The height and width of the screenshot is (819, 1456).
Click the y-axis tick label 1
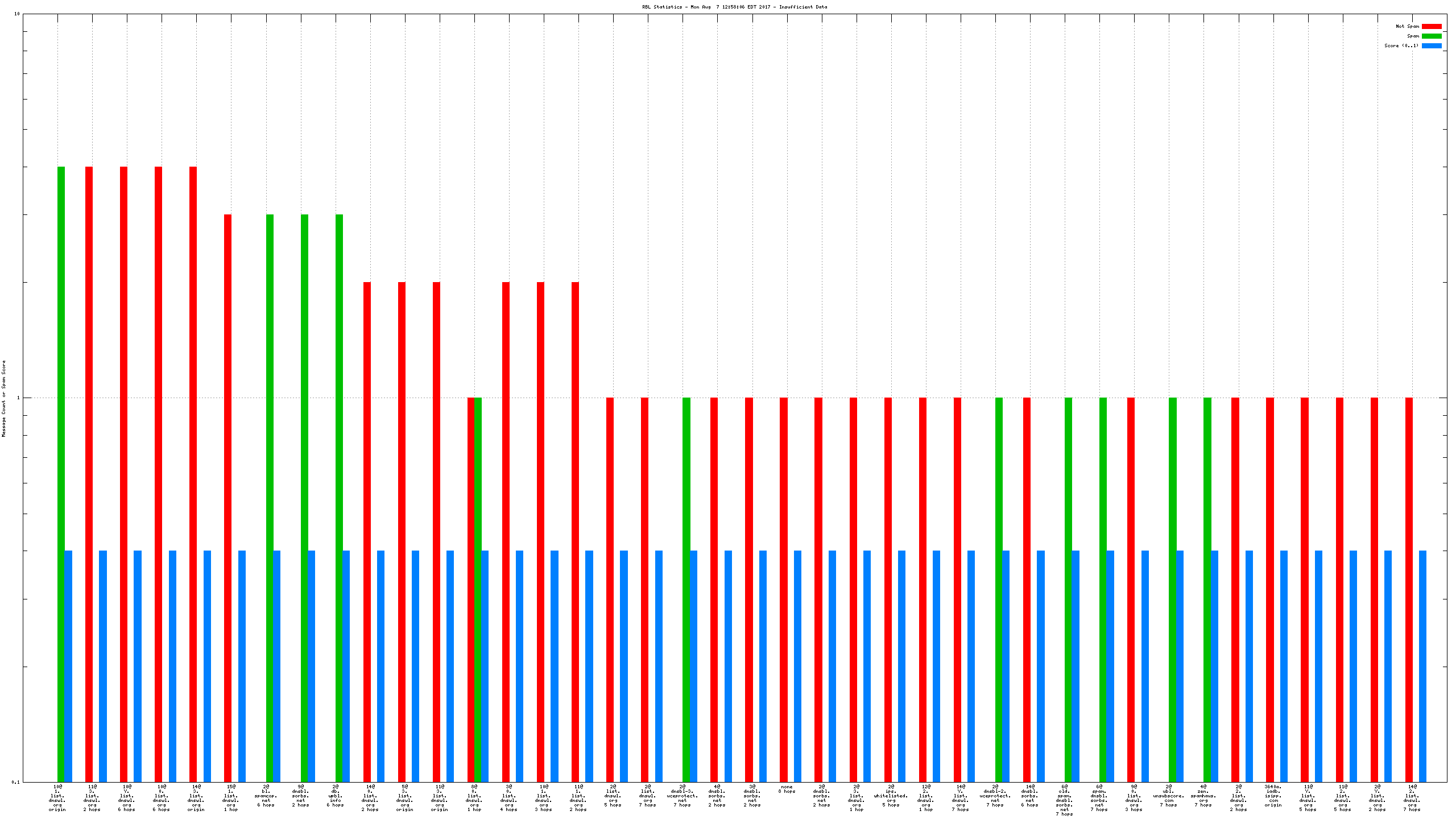(19, 398)
